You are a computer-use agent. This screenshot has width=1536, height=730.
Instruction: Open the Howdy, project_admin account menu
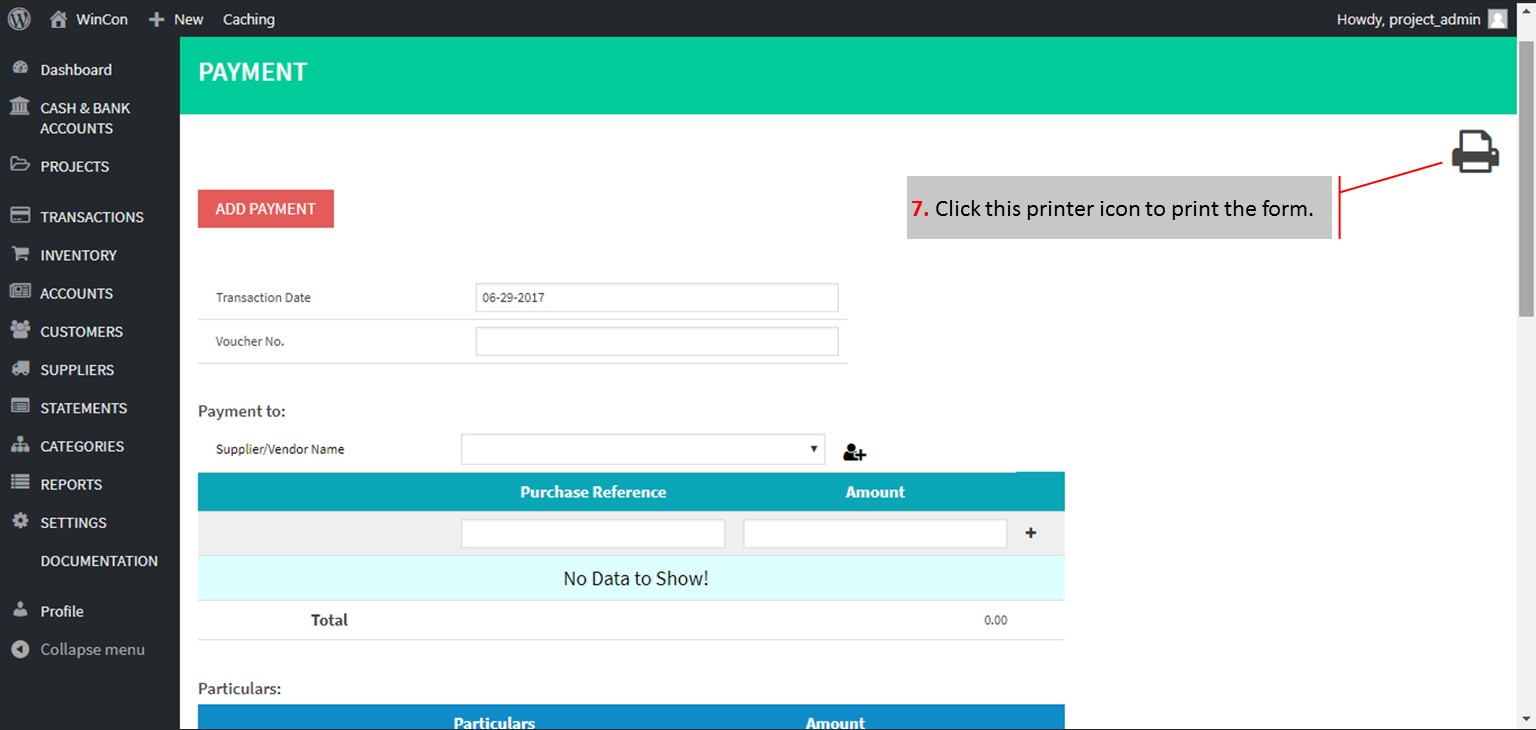tap(1408, 19)
